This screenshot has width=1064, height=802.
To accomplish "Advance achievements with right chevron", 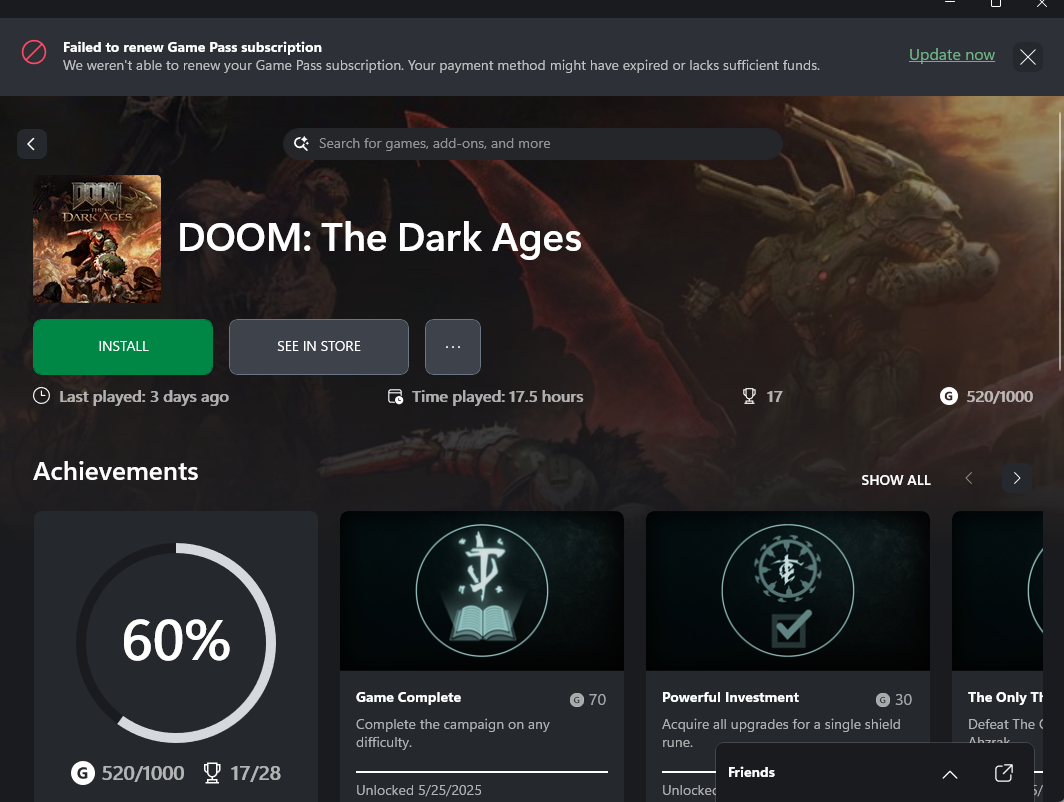I will pyautogui.click(x=1016, y=478).
